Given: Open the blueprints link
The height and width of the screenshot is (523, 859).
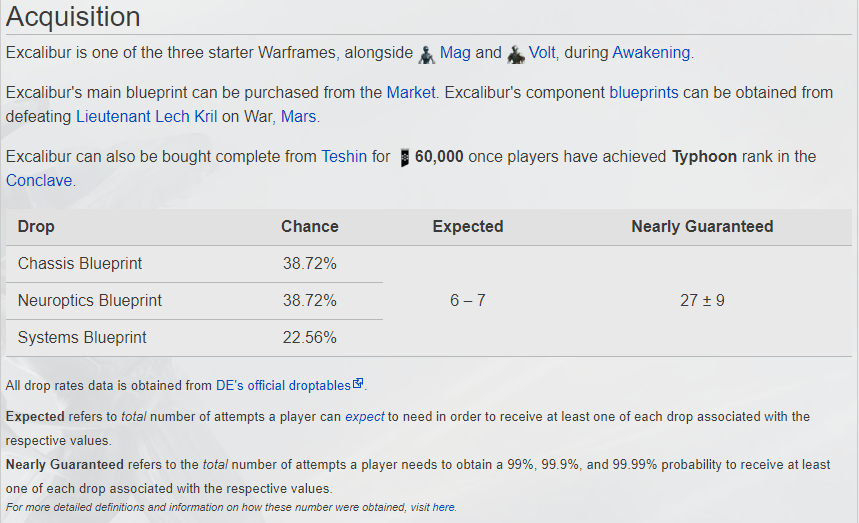Looking at the screenshot, I should tap(644, 93).
